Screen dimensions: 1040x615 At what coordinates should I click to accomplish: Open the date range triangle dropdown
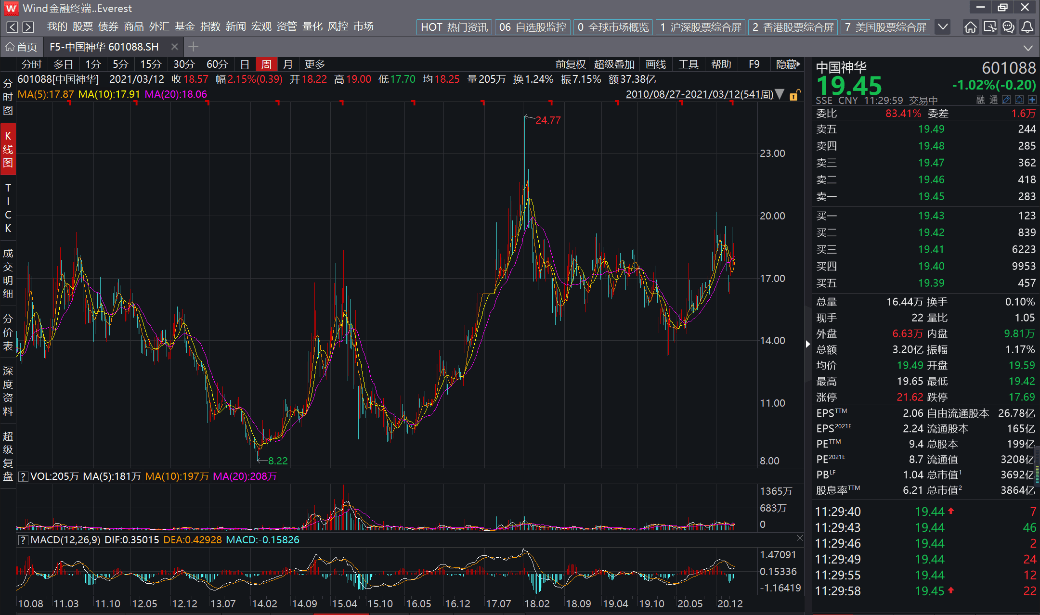779,94
